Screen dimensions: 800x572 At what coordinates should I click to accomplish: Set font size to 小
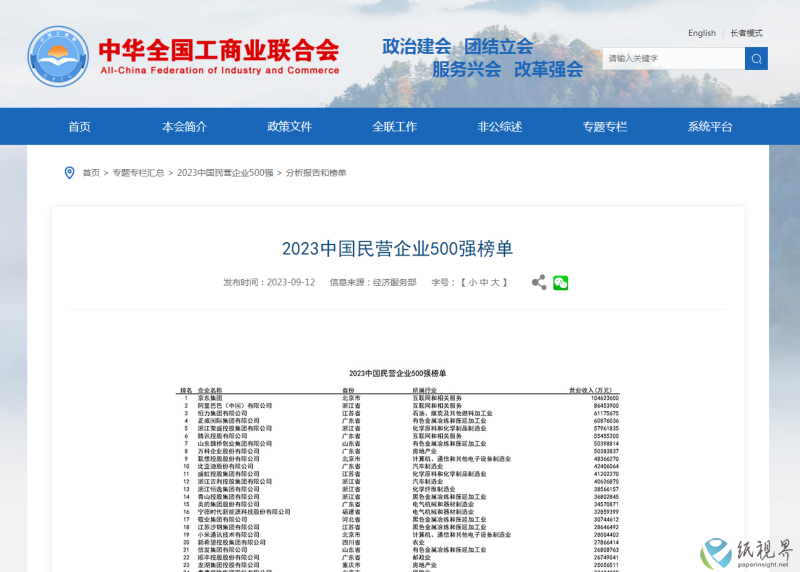click(472, 282)
